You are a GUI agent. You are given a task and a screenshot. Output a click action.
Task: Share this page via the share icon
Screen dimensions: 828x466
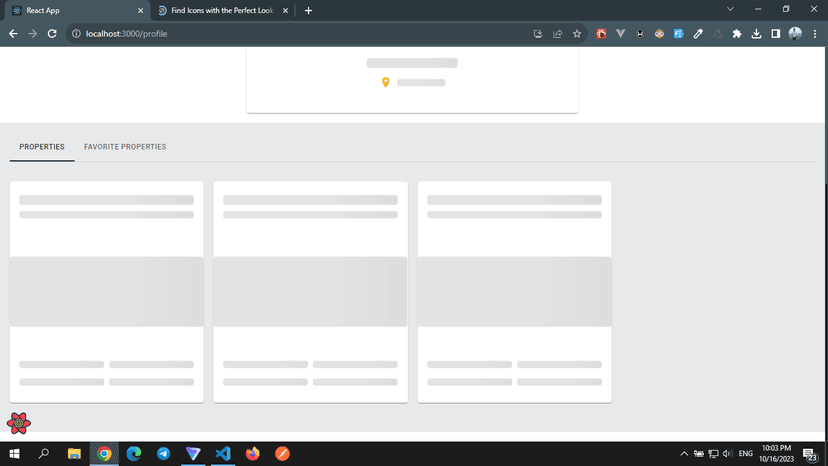(x=557, y=34)
